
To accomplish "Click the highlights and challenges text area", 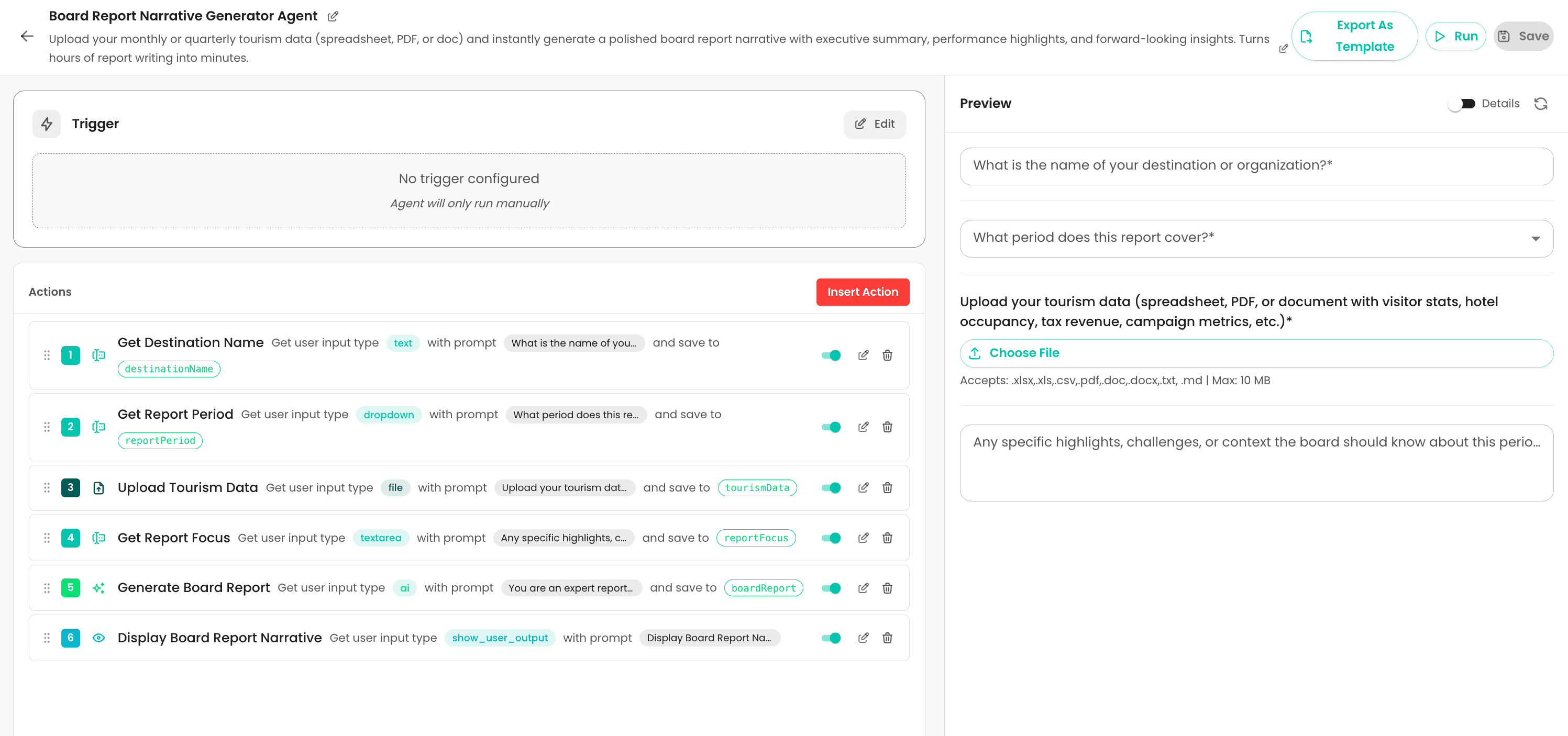I will pyautogui.click(x=1256, y=463).
